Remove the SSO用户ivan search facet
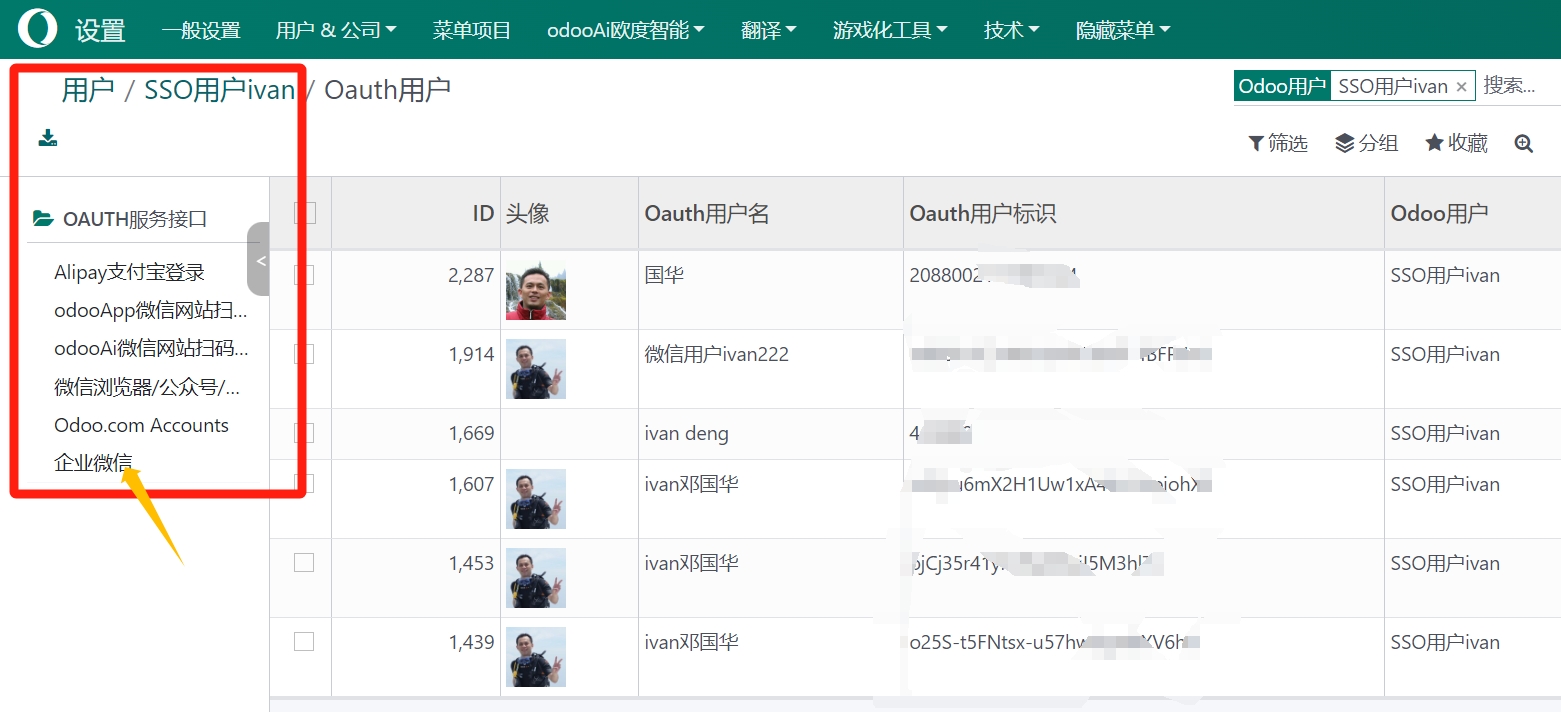This screenshot has height=712, width=1561. tap(1461, 87)
